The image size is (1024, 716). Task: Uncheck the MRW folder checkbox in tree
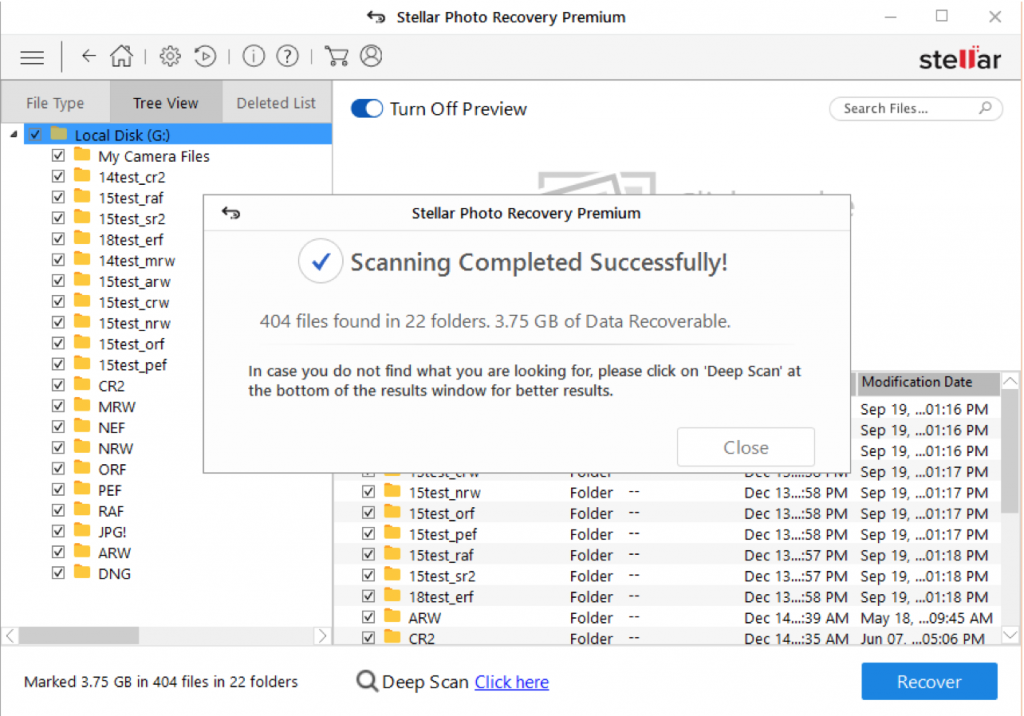click(x=58, y=406)
